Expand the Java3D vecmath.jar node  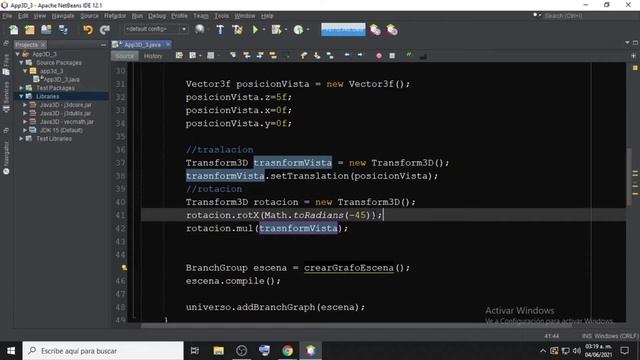[x=25, y=122]
